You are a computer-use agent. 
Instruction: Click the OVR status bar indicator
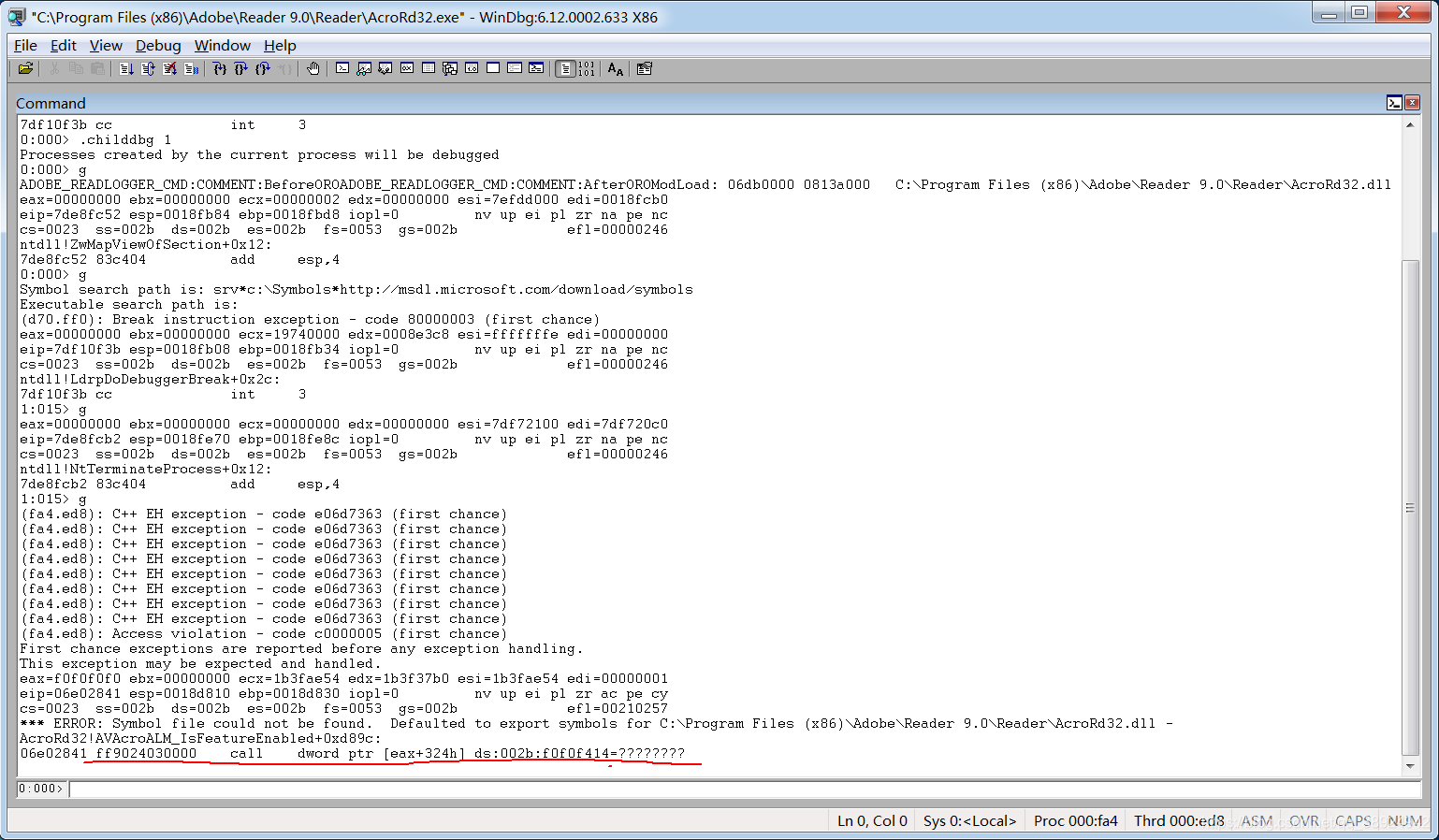(1303, 820)
